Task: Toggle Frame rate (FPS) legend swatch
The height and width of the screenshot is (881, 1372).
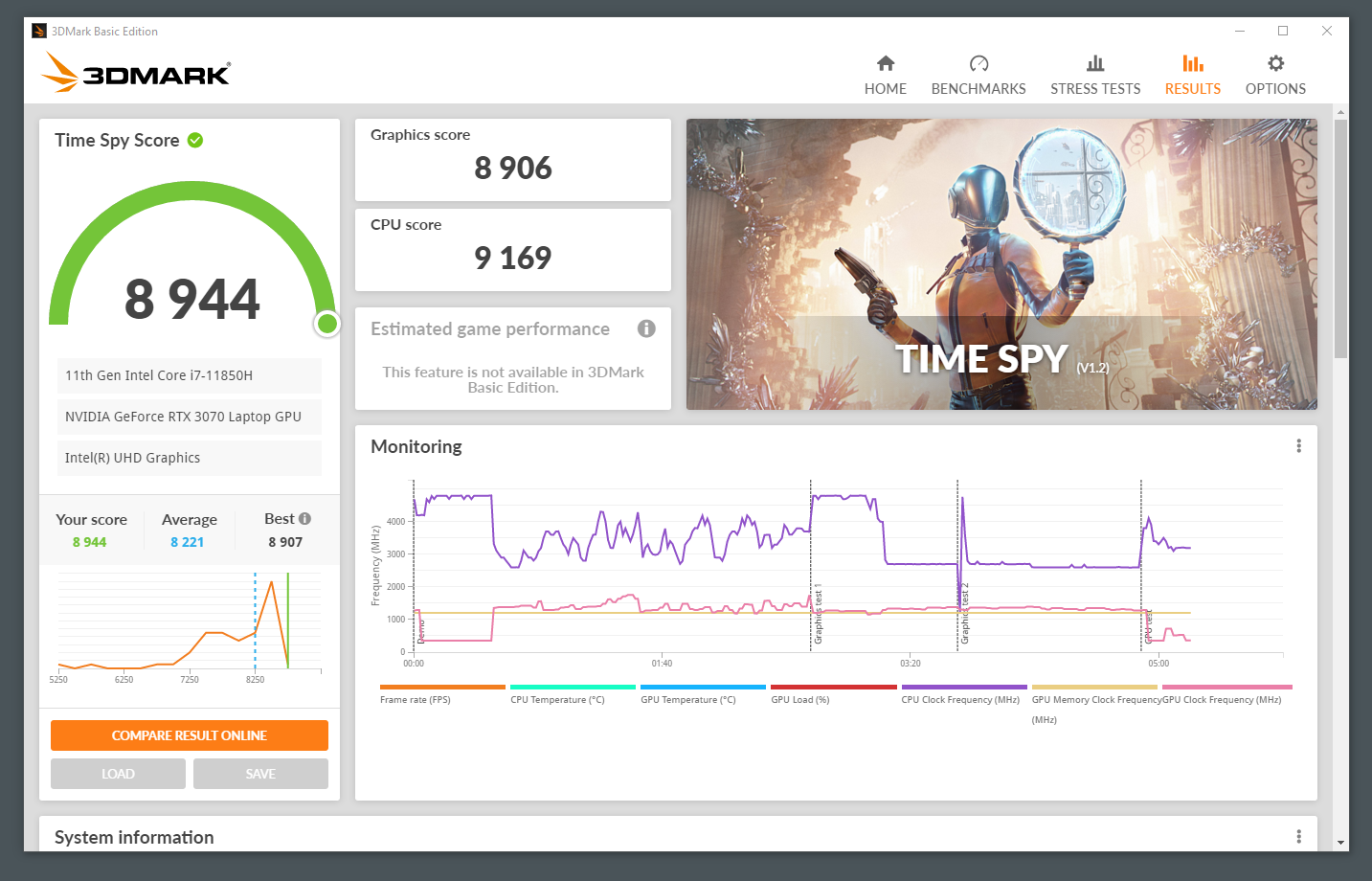Action: [442, 687]
